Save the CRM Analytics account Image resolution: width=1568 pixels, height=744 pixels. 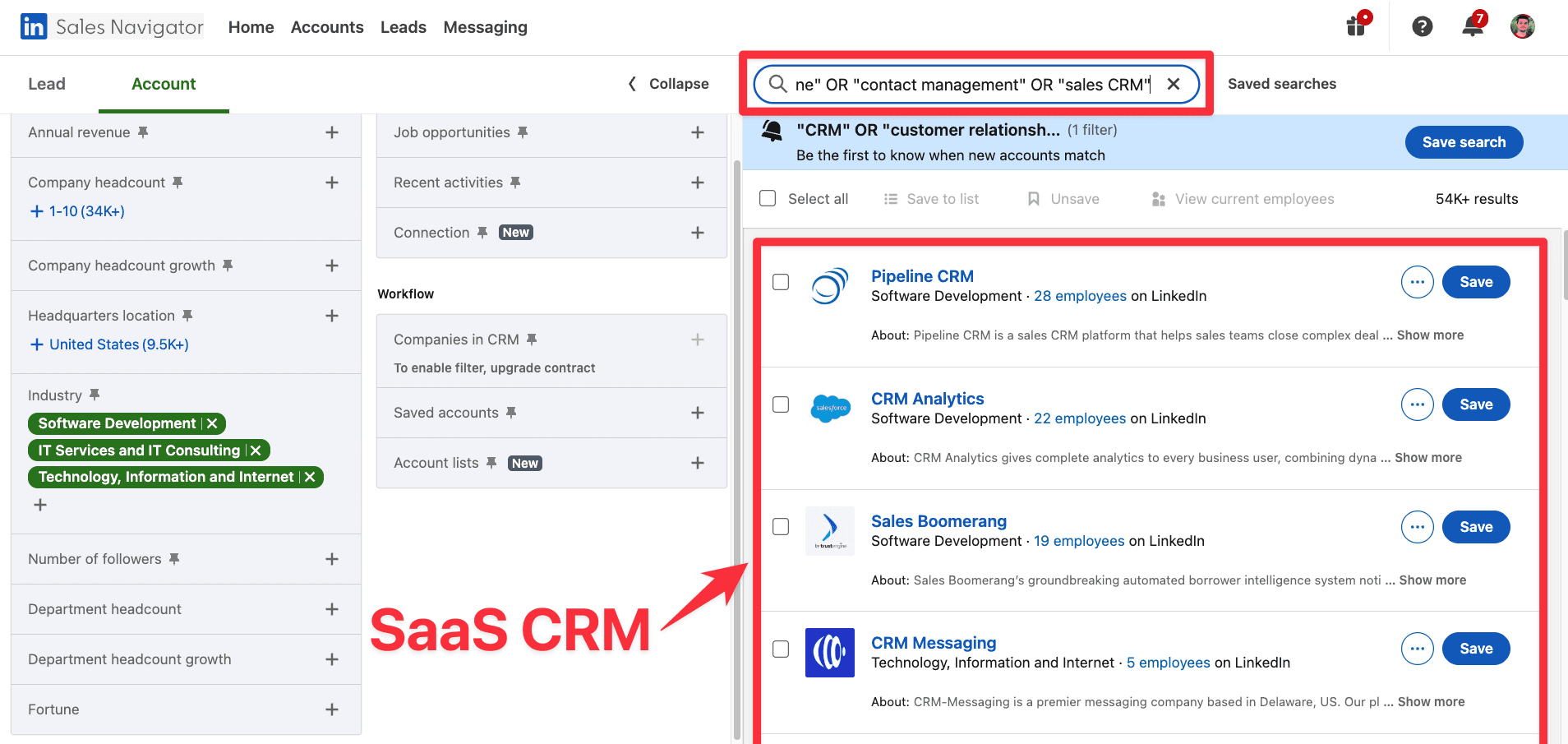click(x=1476, y=404)
